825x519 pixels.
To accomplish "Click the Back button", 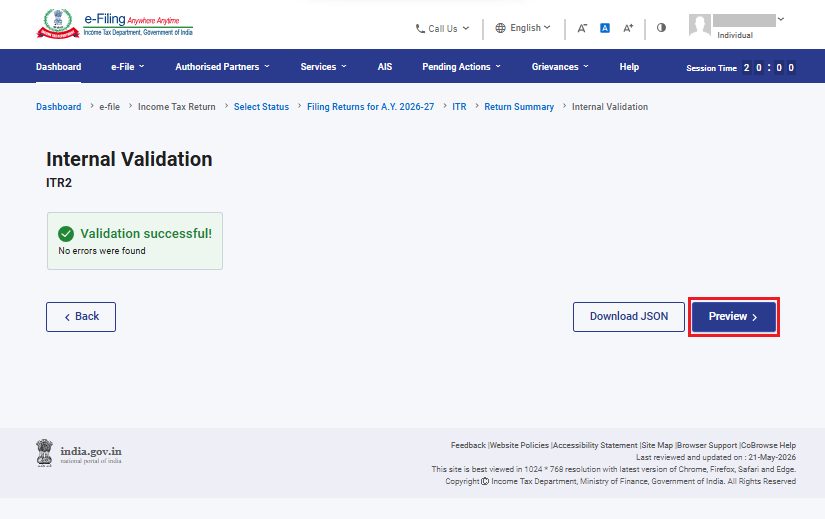I will [x=81, y=317].
